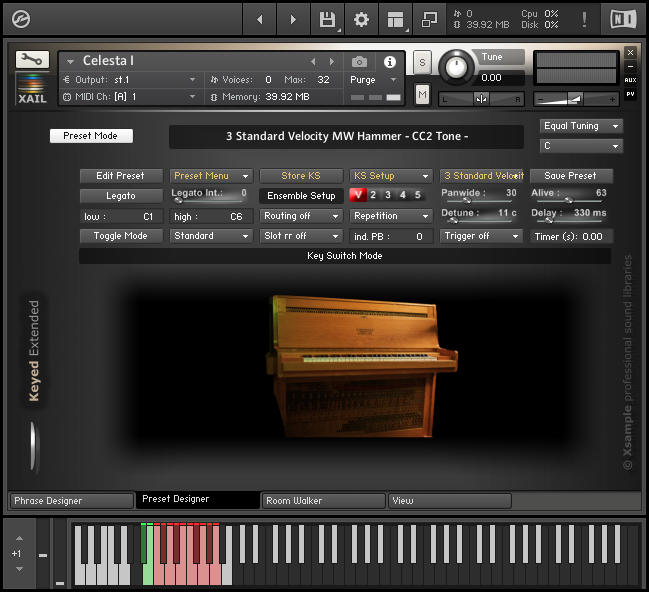The image size is (649, 592).
Task: Click the Tune knob
Action: pos(456,67)
